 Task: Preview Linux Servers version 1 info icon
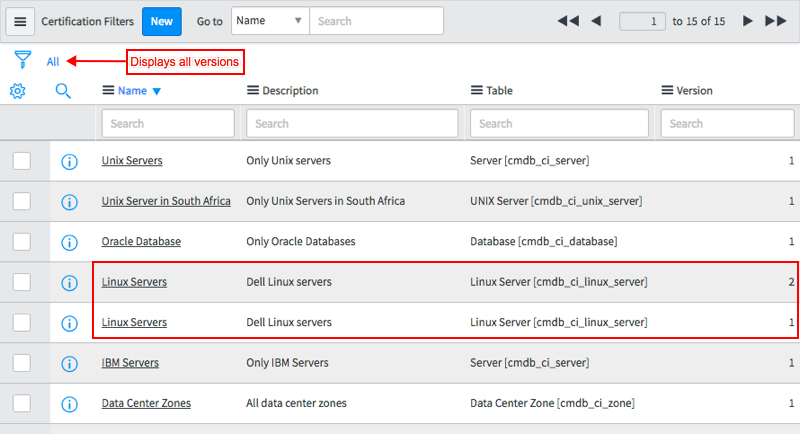[x=69, y=323]
